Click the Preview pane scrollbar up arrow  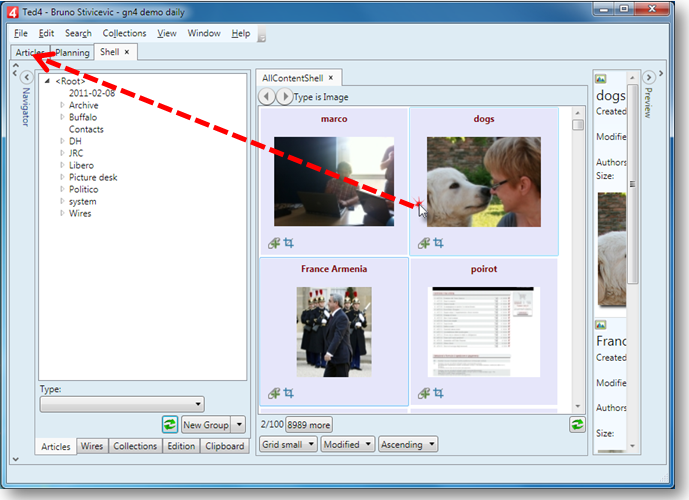(x=632, y=78)
